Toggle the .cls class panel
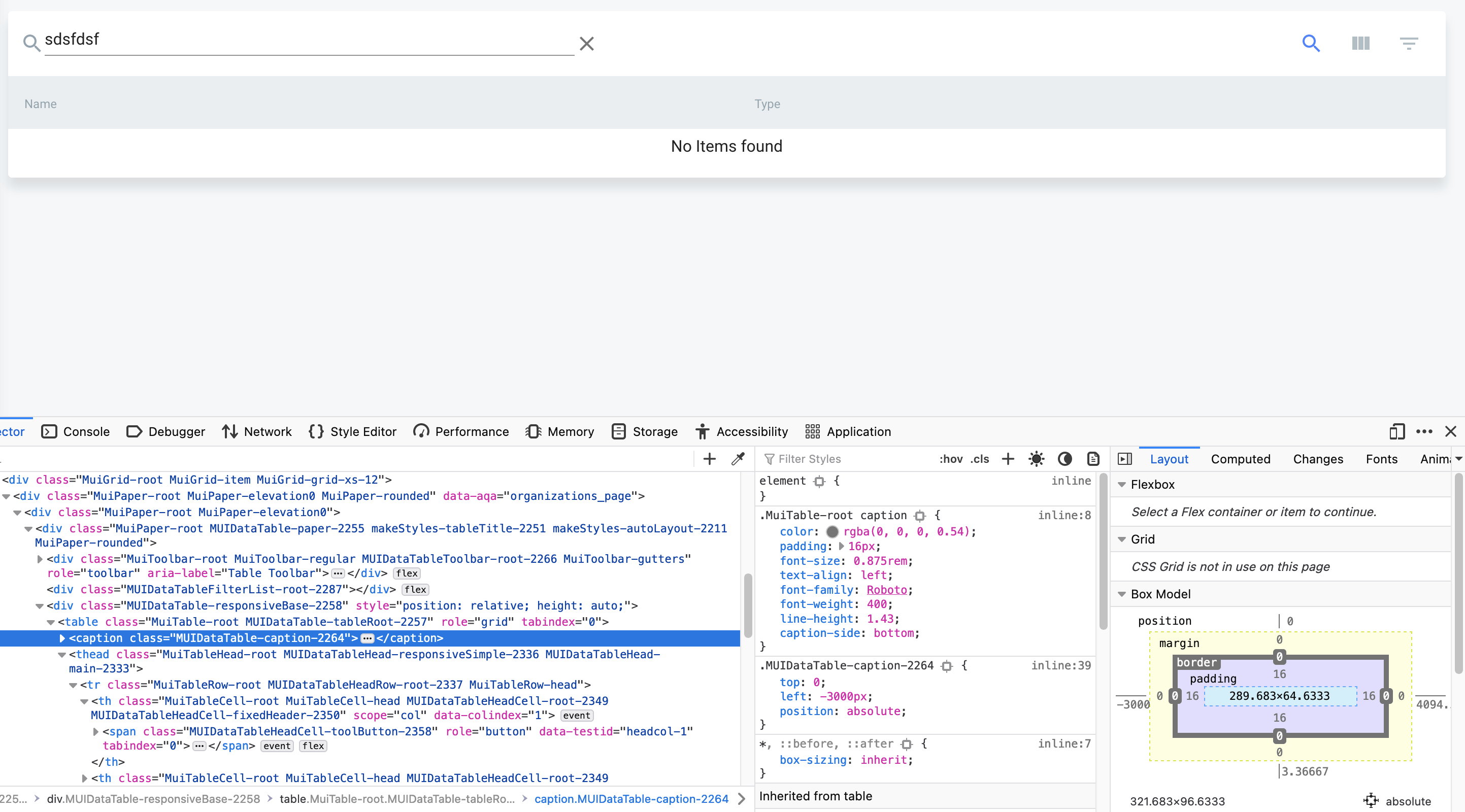Image resolution: width=1465 pixels, height=812 pixels. [980, 459]
